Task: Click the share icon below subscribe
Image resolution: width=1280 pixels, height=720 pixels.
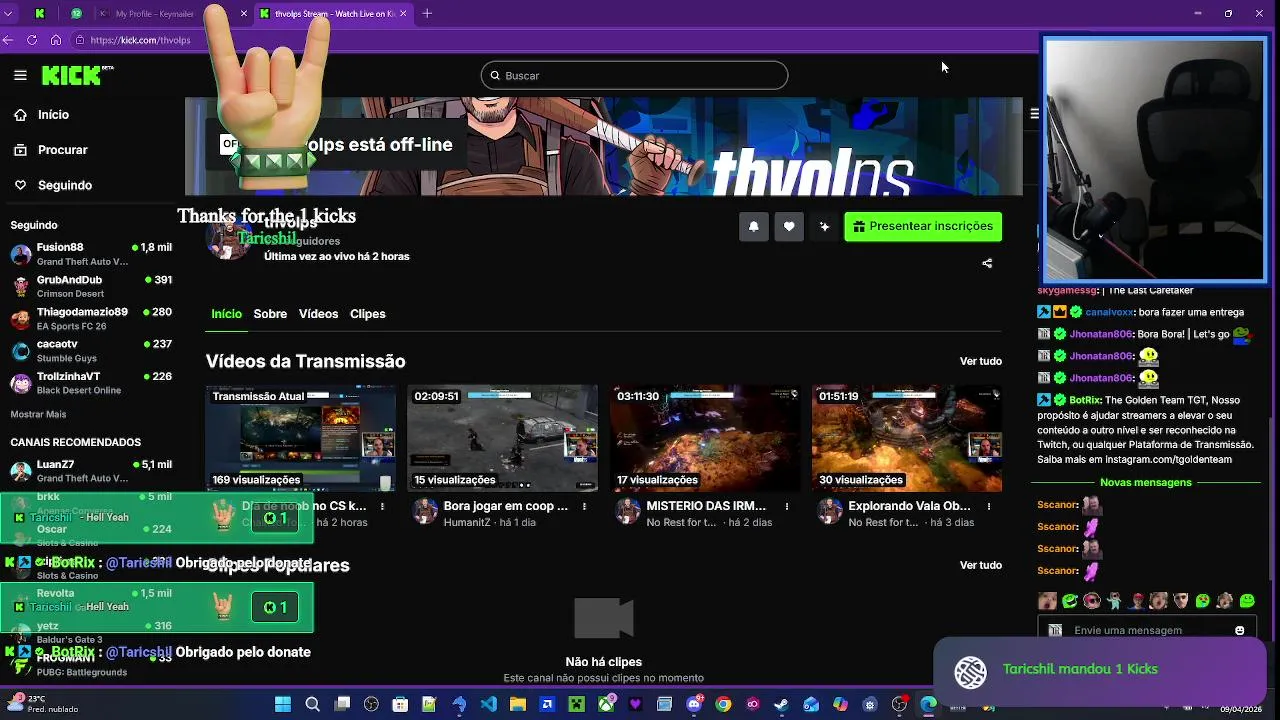Action: click(x=987, y=263)
